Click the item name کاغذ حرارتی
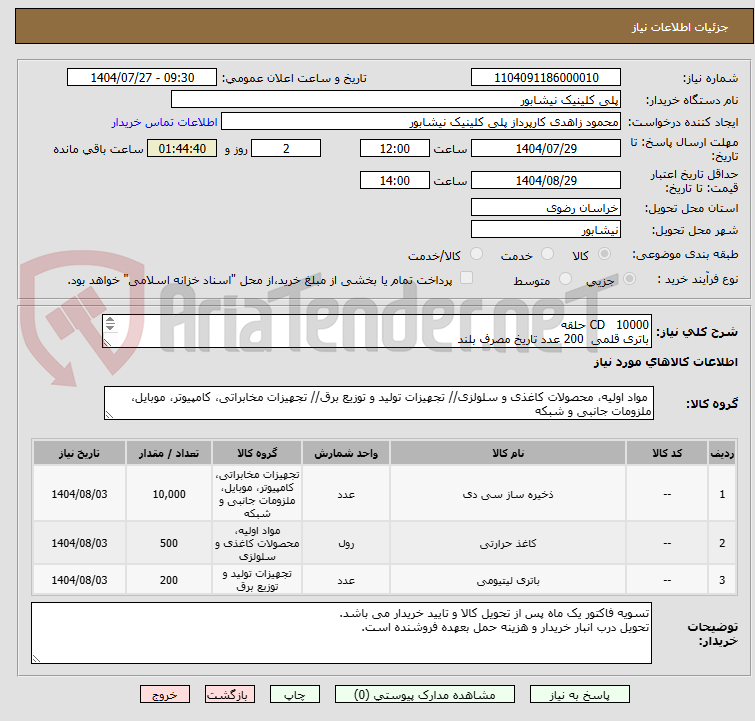The width and height of the screenshot is (755, 721). pos(508,543)
